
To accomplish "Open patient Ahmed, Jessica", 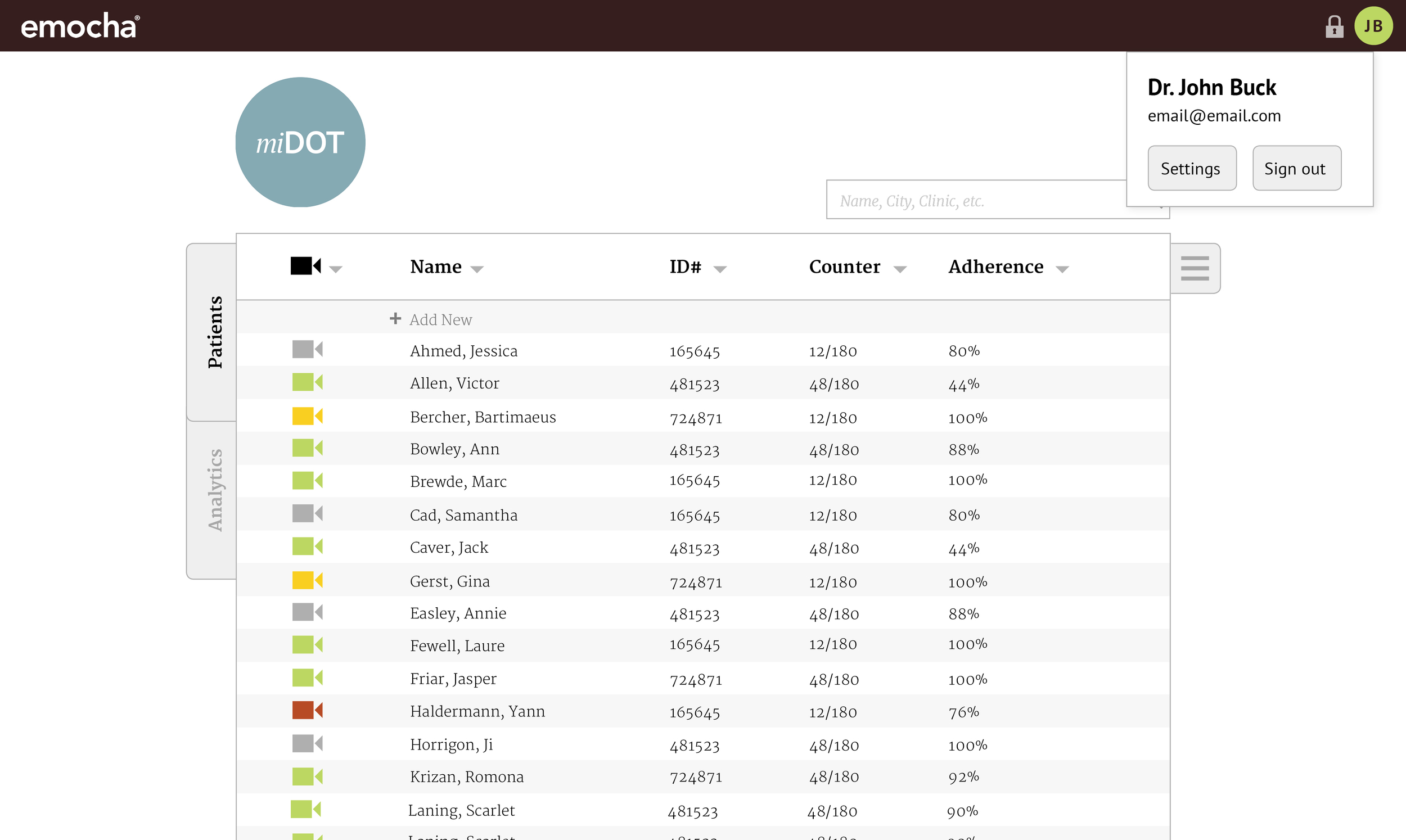I will click(x=463, y=351).
